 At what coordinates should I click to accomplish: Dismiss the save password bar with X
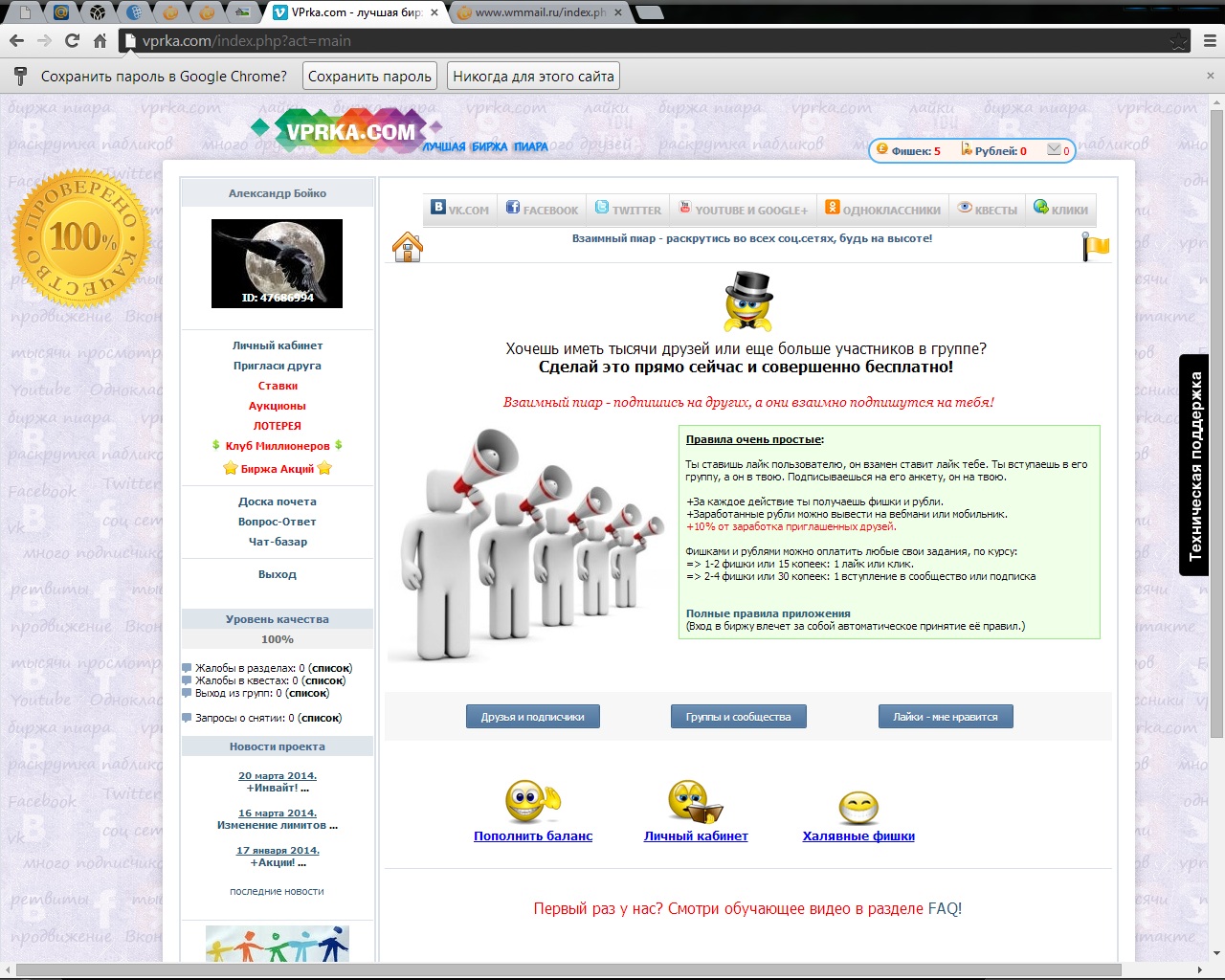click(x=1211, y=76)
